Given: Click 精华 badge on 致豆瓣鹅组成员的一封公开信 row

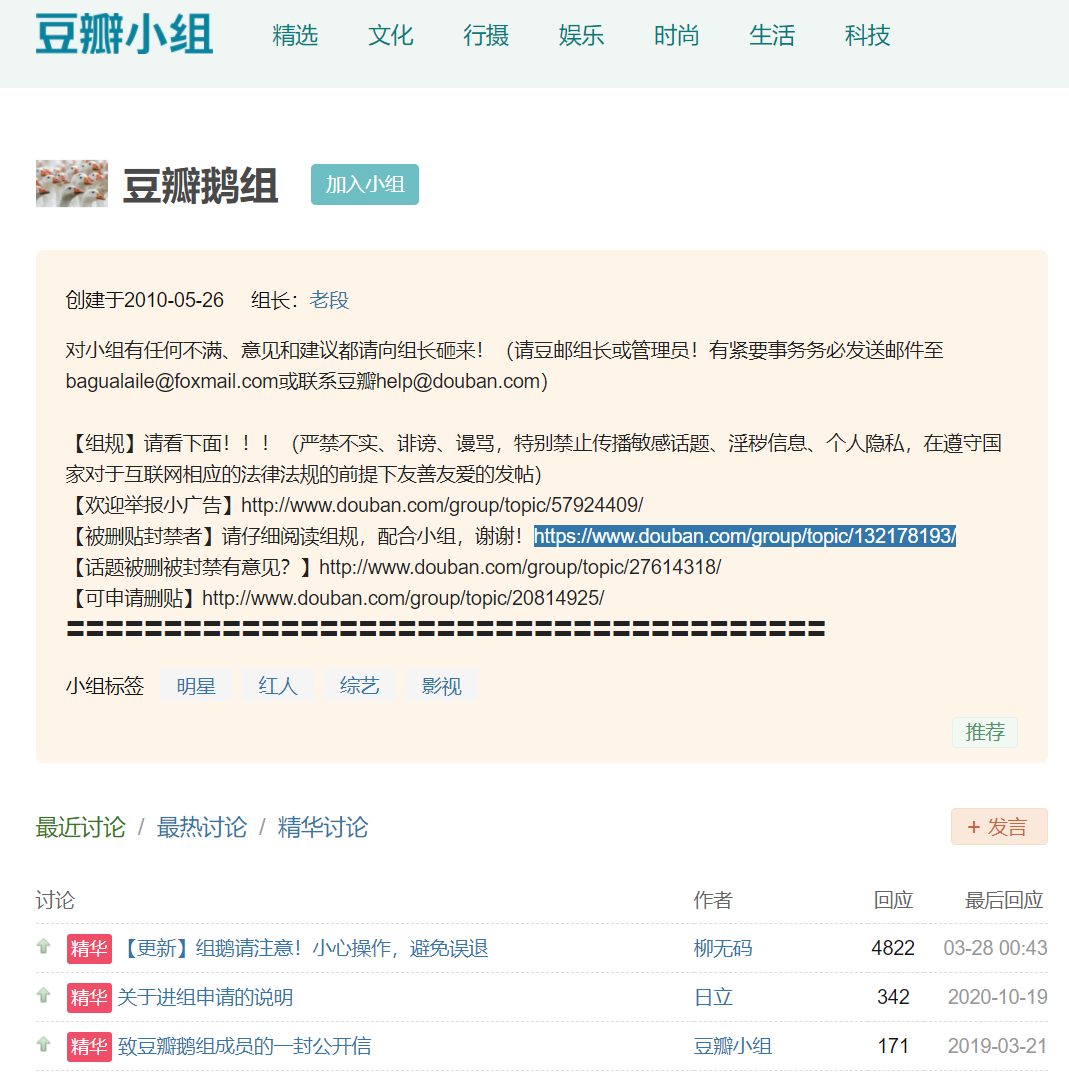Looking at the screenshot, I should coord(89,1046).
